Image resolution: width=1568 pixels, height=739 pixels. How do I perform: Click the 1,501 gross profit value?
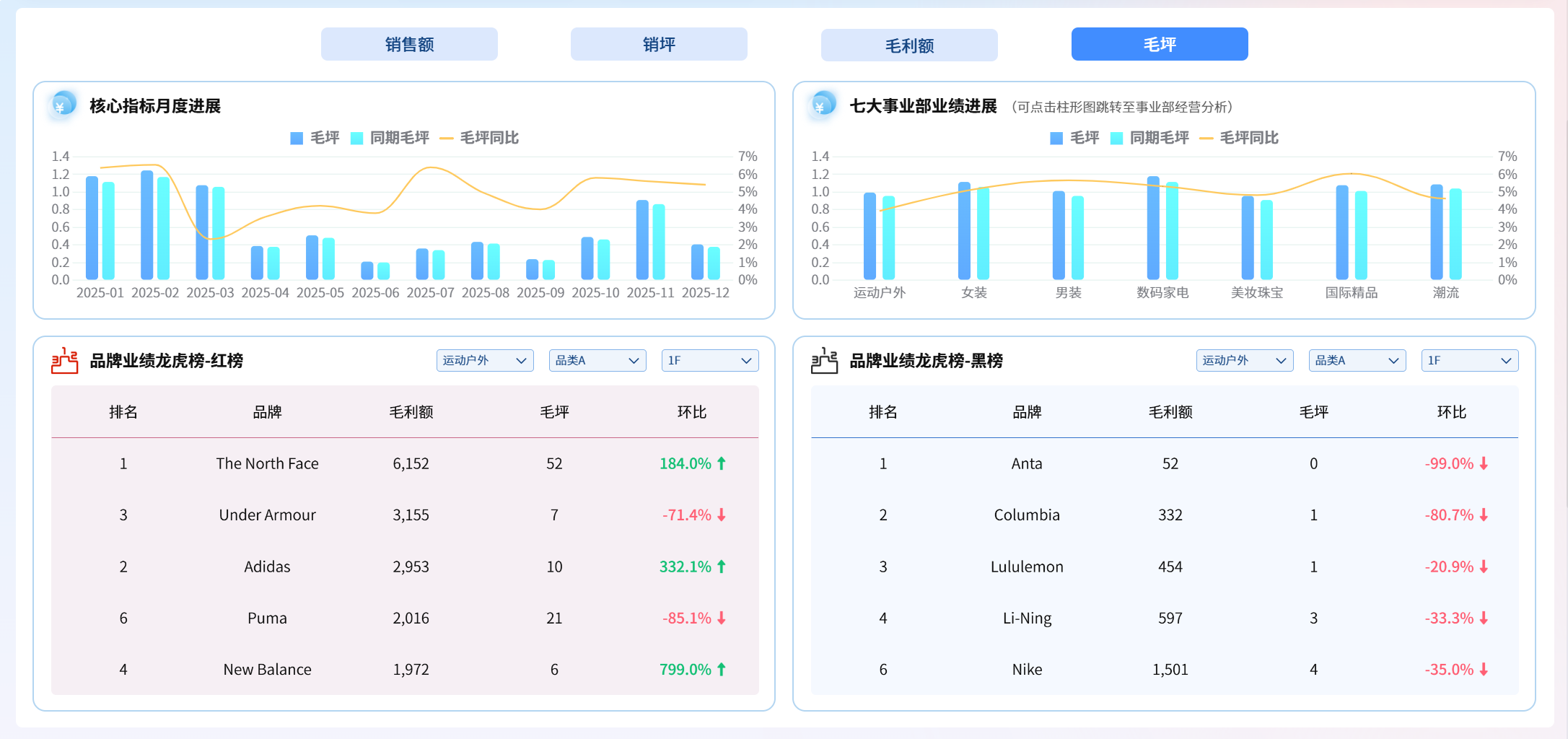tap(1170, 669)
